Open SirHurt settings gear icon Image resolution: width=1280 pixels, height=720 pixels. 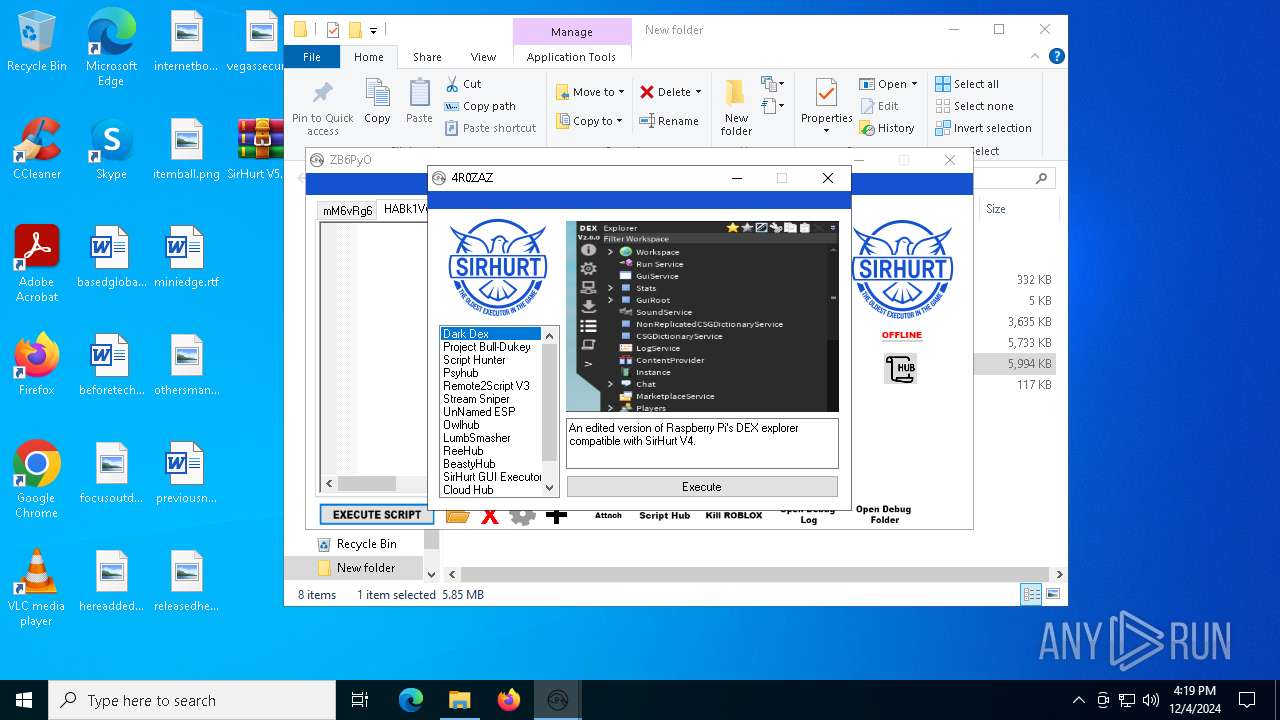[522, 516]
